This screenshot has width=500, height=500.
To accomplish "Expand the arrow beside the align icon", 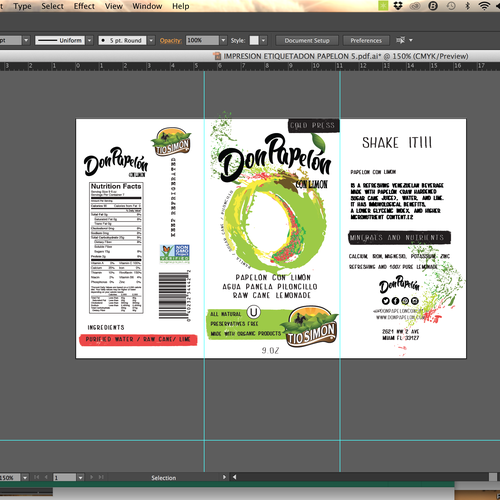I will coord(411,40).
